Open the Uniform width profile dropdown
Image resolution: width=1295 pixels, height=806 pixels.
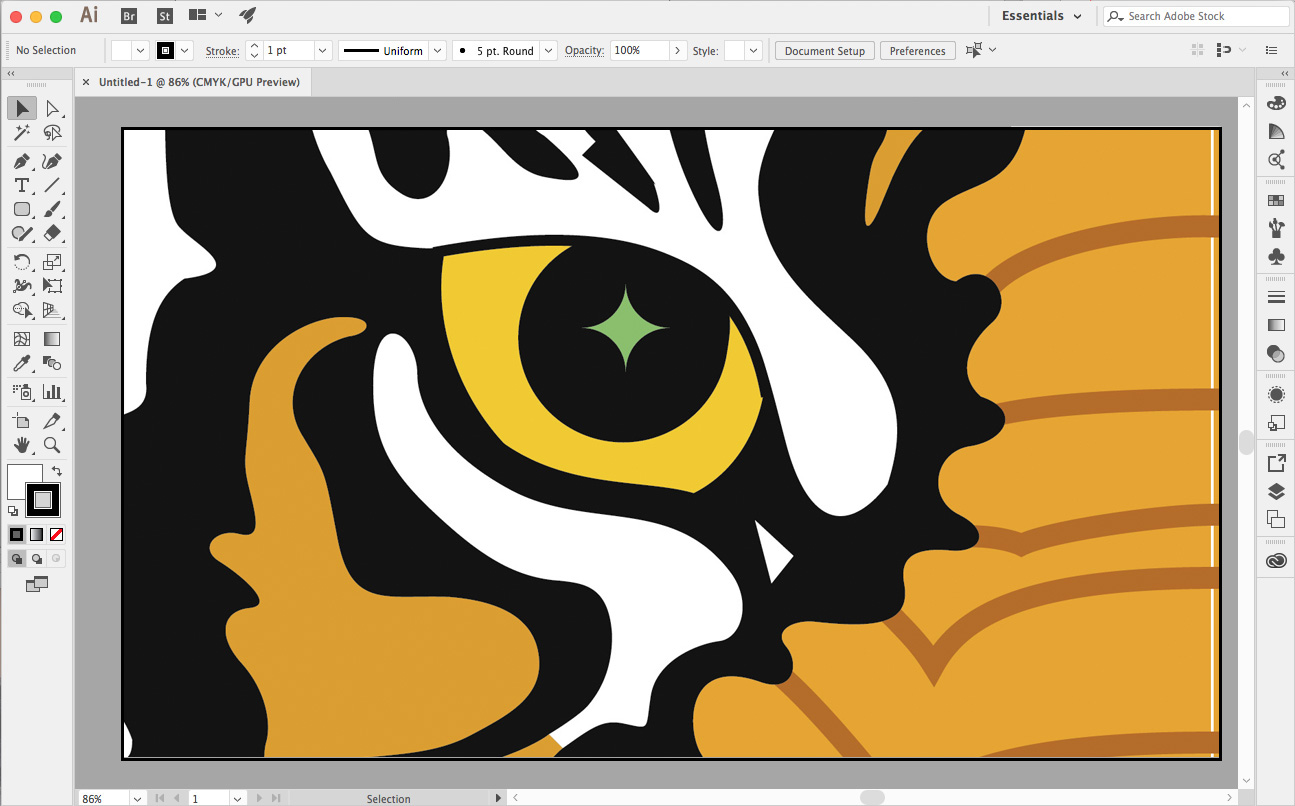coord(437,51)
